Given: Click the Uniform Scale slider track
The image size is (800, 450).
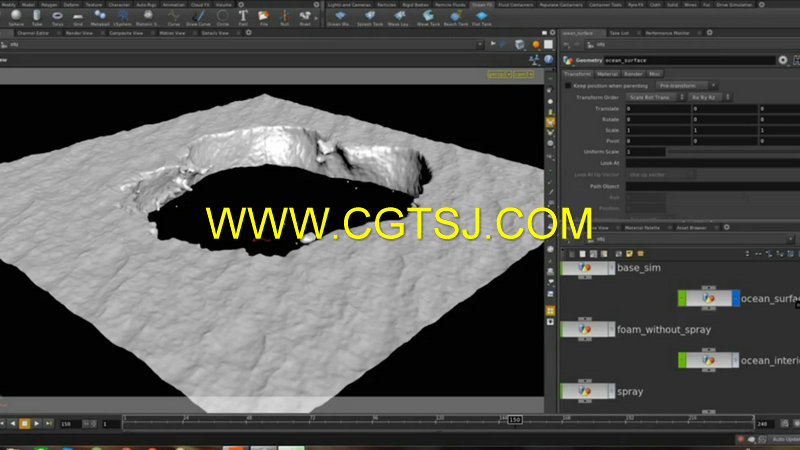Looking at the screenshot, I should tap(733, 152).
